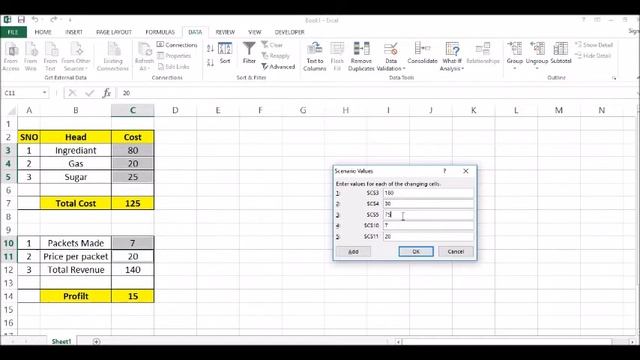The width and height of the screenshot is (640, 360).
Task: Select cell with Profit value 15
Action: 133,296
